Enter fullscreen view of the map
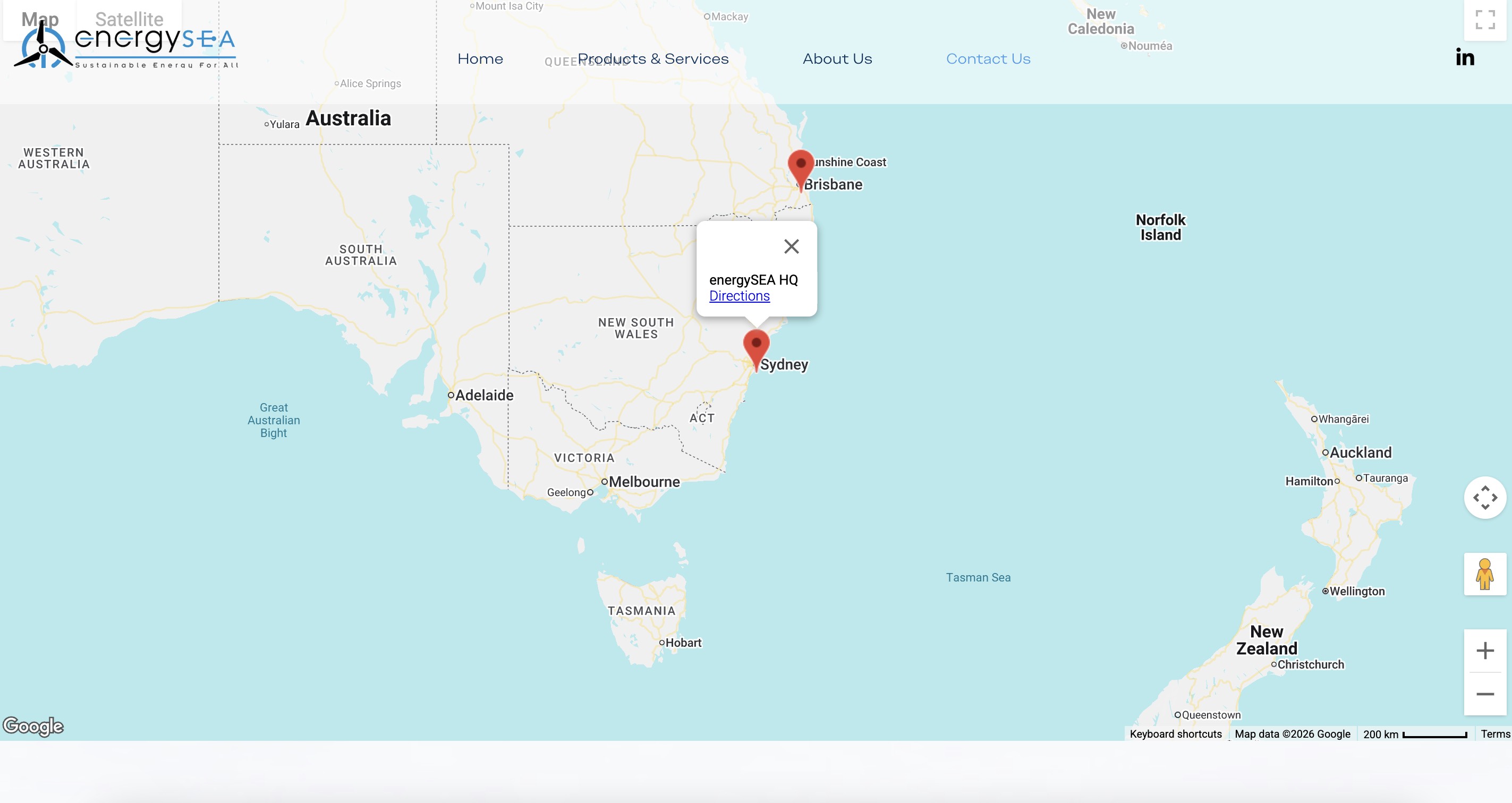 click(x=1486, y=21)
